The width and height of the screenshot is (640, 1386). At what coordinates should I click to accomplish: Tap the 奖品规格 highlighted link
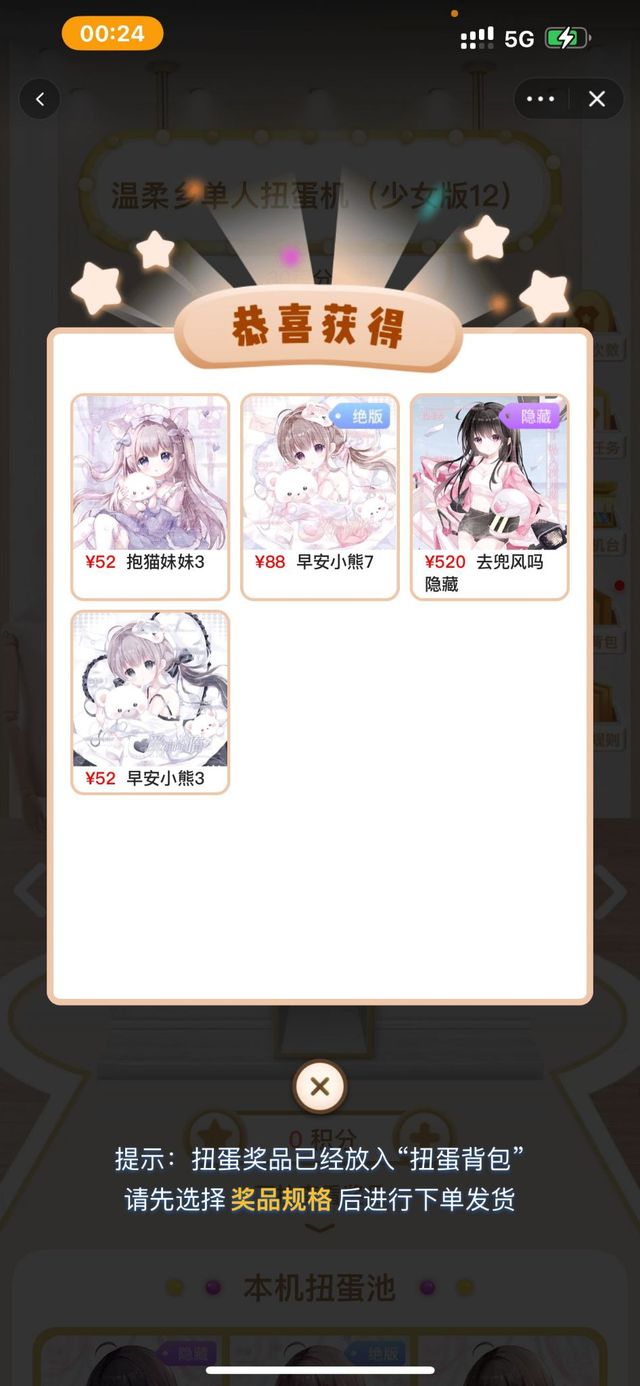tap(280, 1199)
